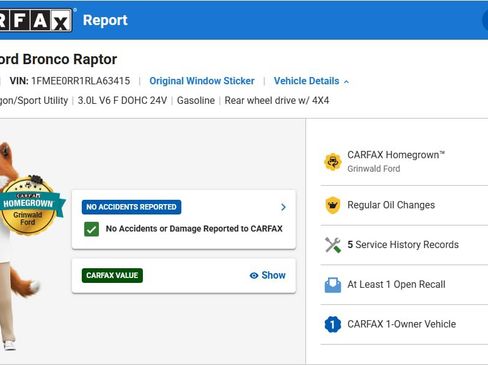Click the CARFAX Homegrown badge icon
Screen dimensions: 488x366
[332, 162]
